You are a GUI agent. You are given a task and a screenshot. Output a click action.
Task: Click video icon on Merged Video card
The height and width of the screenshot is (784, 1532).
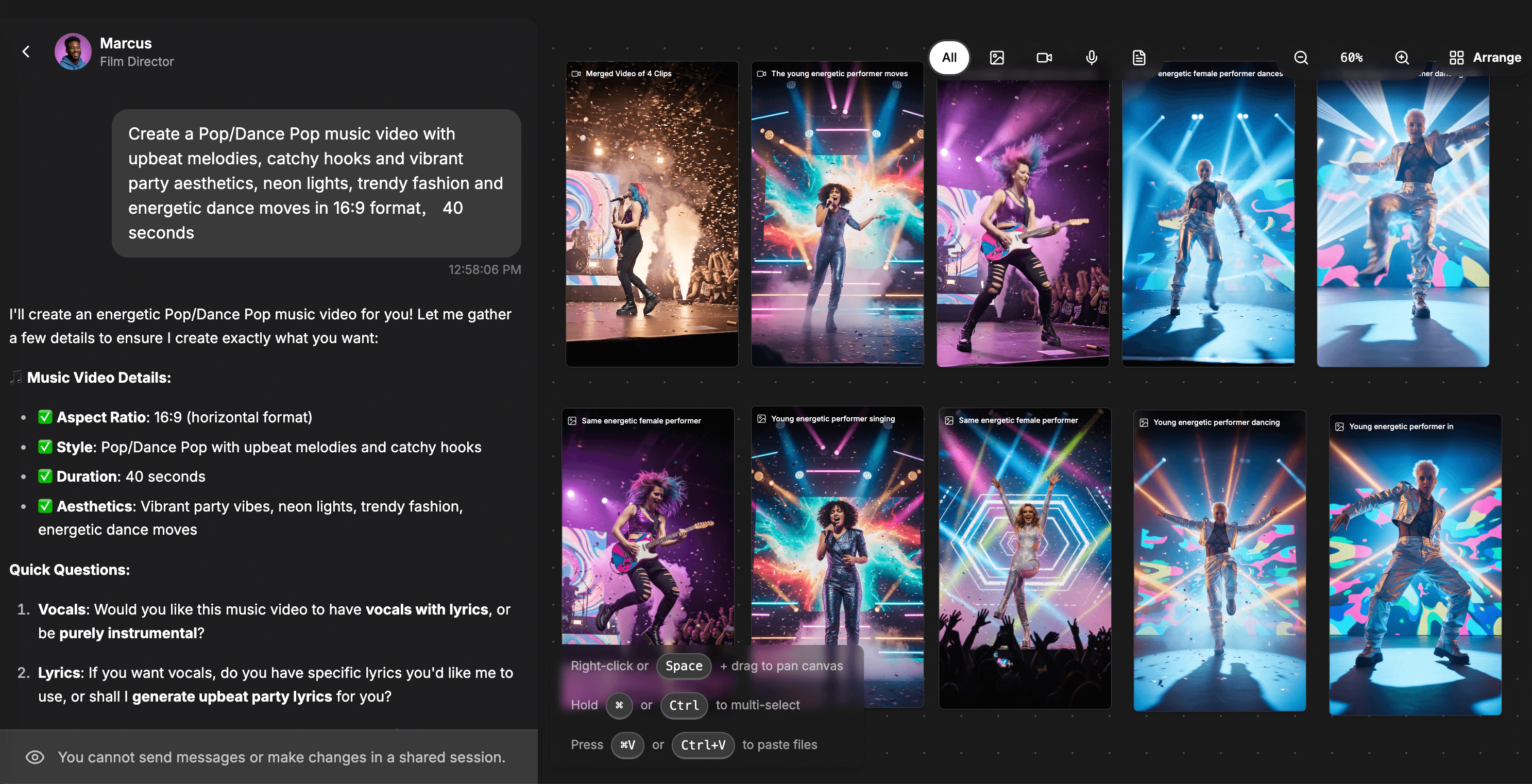point(576,74)
